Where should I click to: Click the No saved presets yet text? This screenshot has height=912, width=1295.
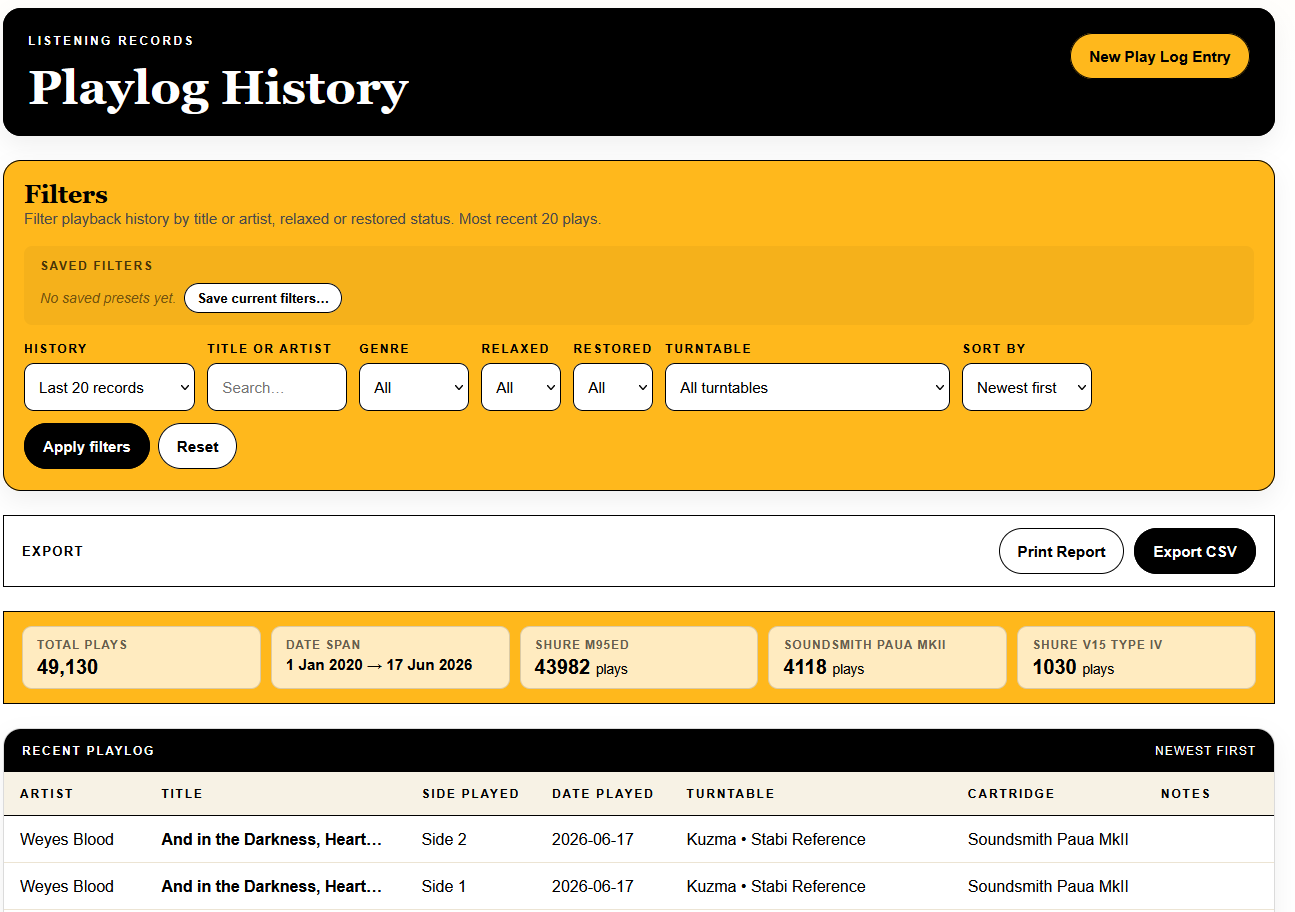(x=108, y=298)
